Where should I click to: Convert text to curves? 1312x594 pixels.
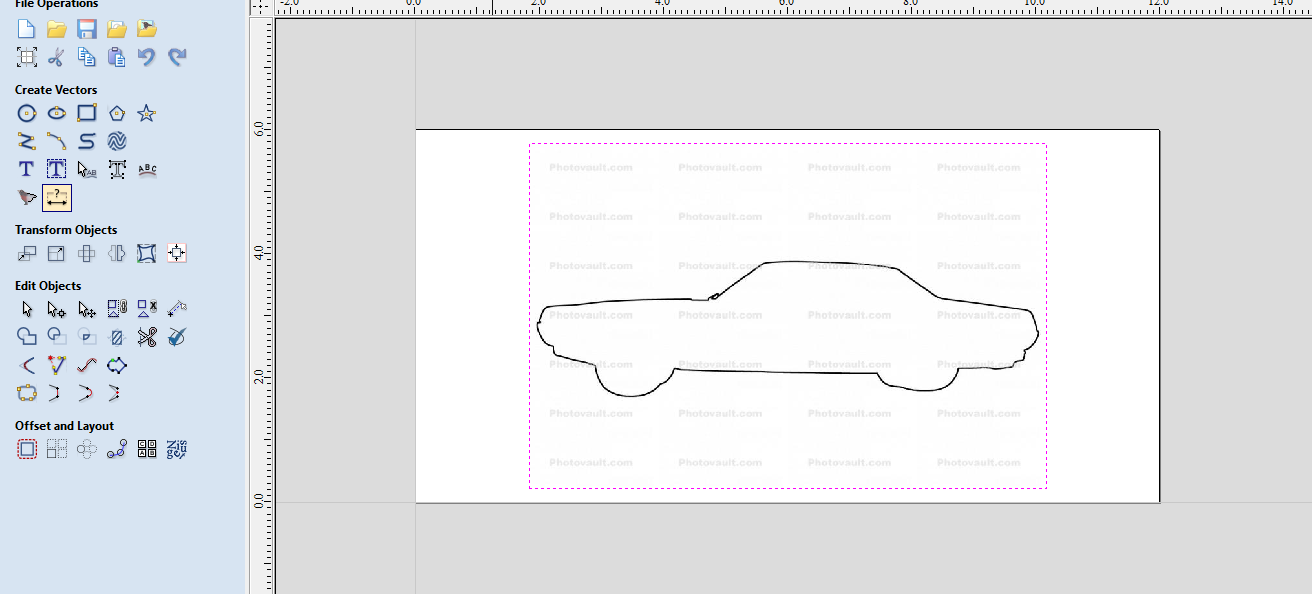click(x=117, y=169)
